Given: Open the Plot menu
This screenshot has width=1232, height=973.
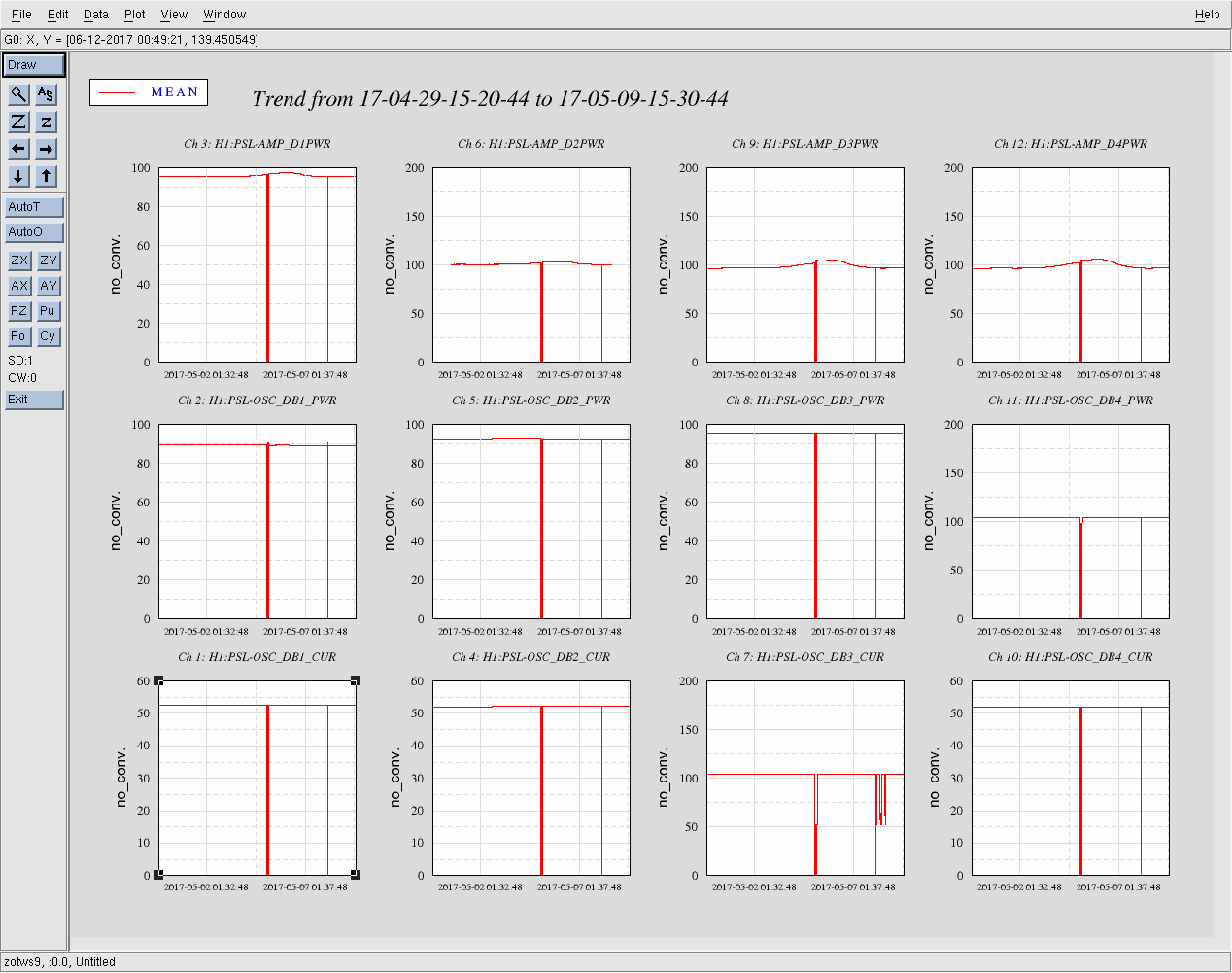Looking at the screenshot, I should [135, 15].
